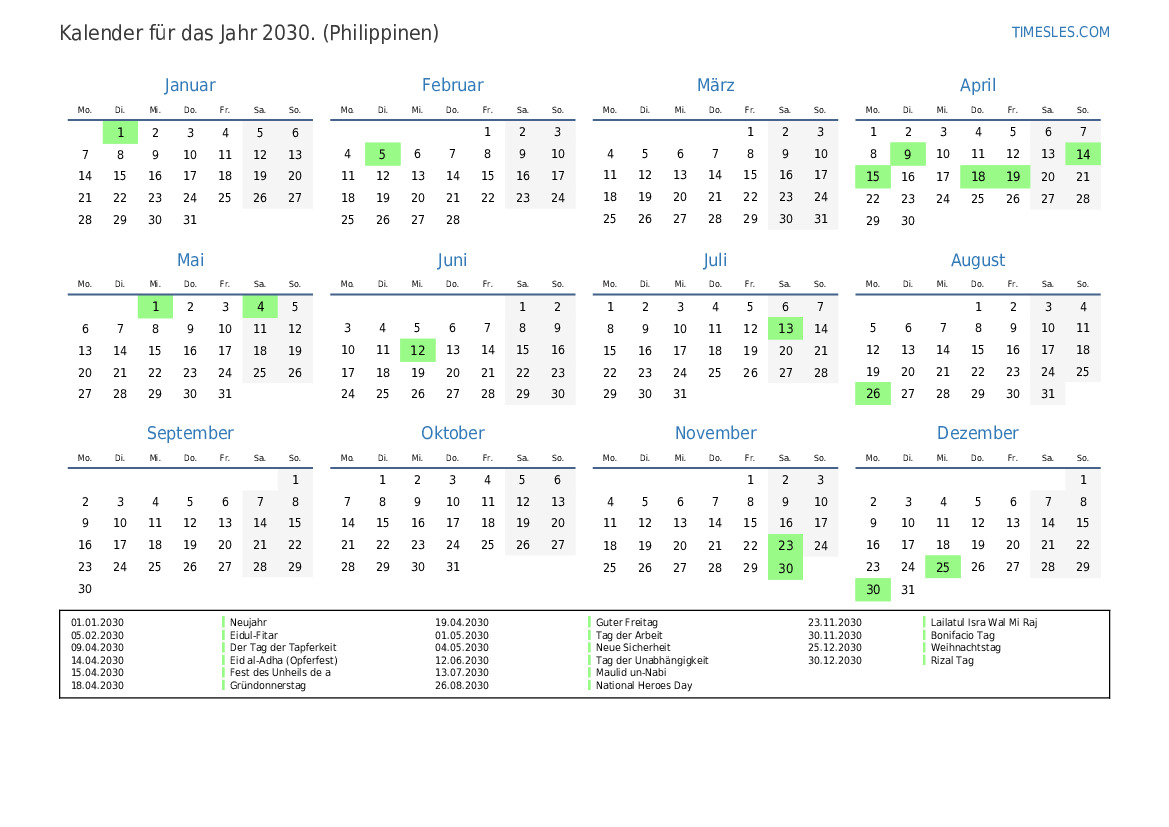Select highlighted 25 in Dezember
1169x827 pixels.
[x=942, y=567]
